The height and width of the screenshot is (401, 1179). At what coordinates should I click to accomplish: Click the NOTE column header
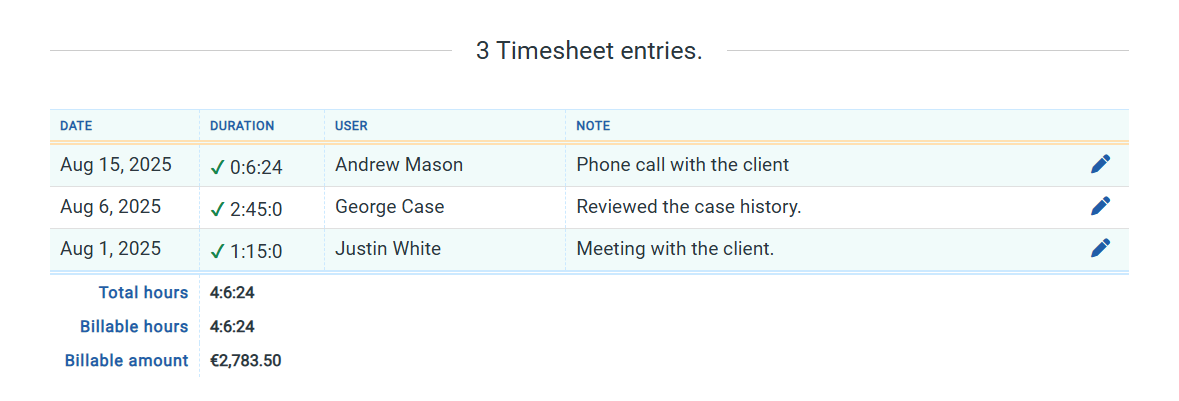point(593,126)
